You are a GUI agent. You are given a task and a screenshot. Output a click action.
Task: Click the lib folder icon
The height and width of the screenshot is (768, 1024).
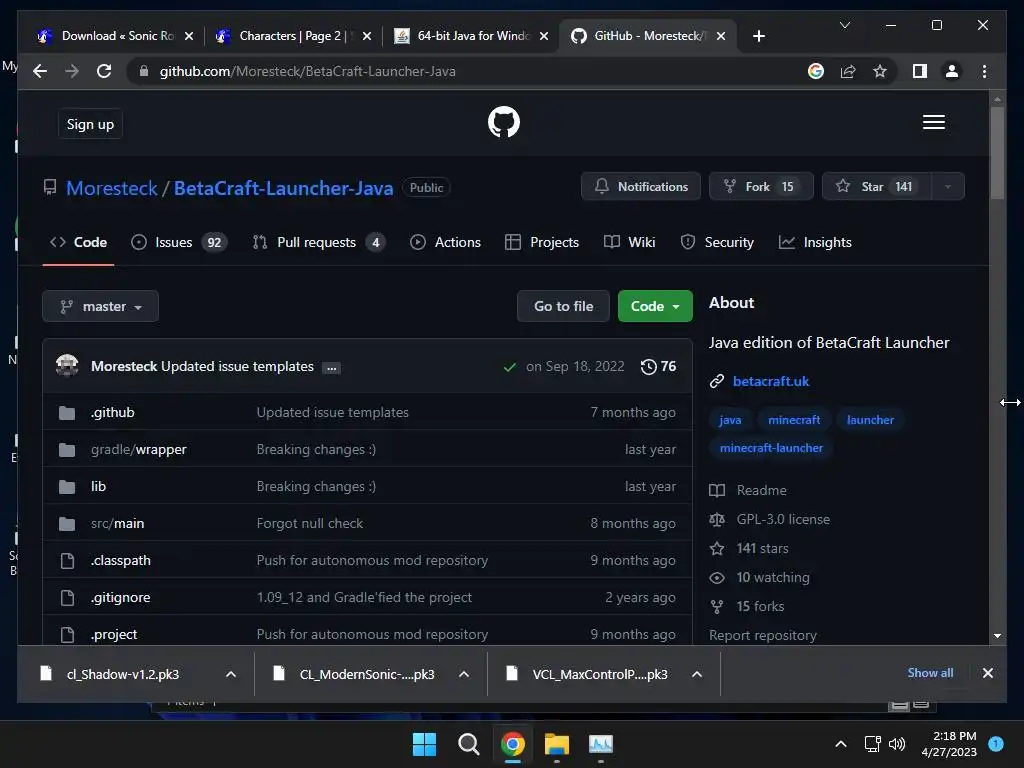[x=67, y=487]
